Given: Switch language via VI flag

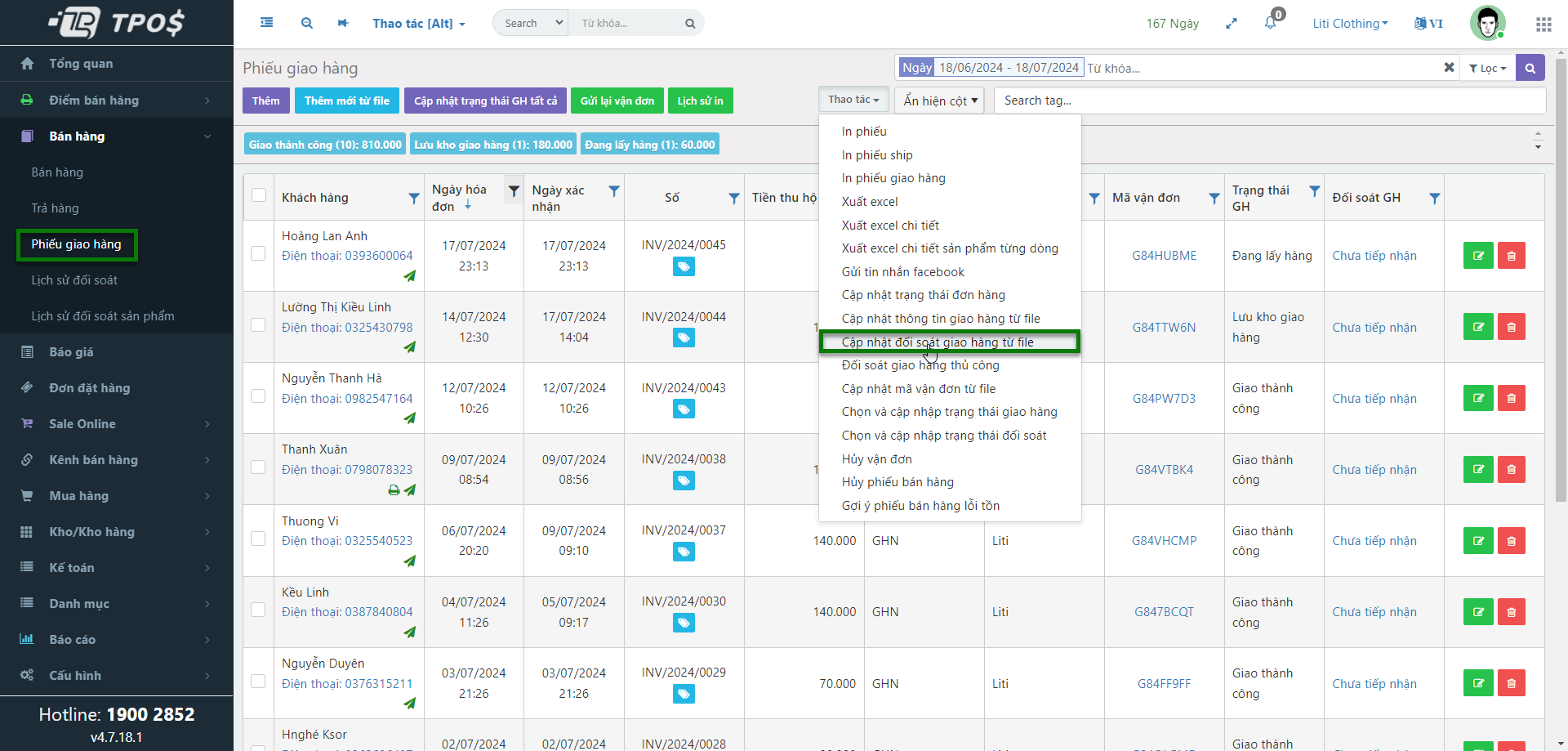Looking at the screenshot, I should 1428,24.
